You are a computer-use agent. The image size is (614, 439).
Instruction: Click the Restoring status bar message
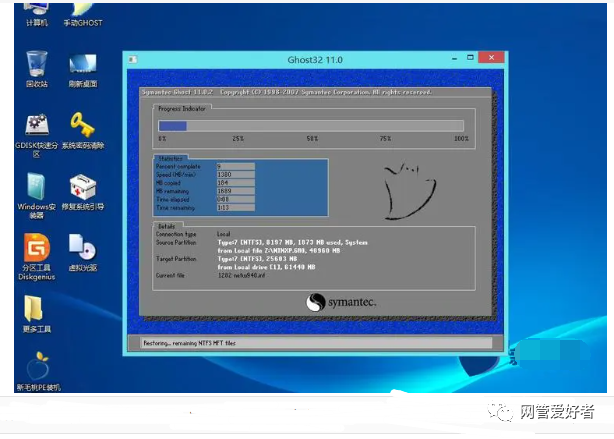190,343
